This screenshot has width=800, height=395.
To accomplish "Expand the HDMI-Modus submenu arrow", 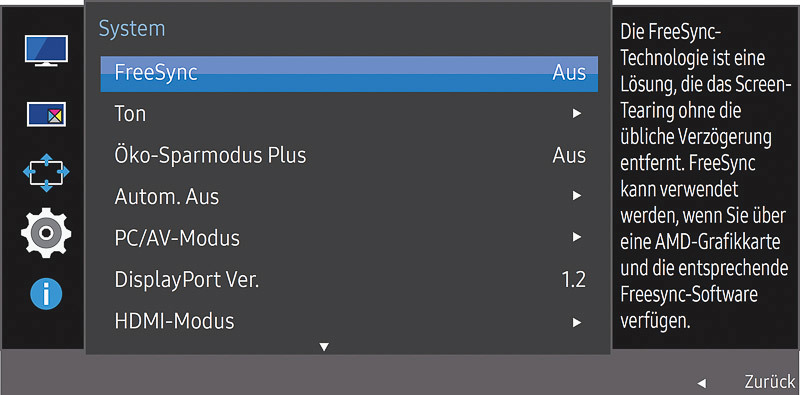I will 577,322.
